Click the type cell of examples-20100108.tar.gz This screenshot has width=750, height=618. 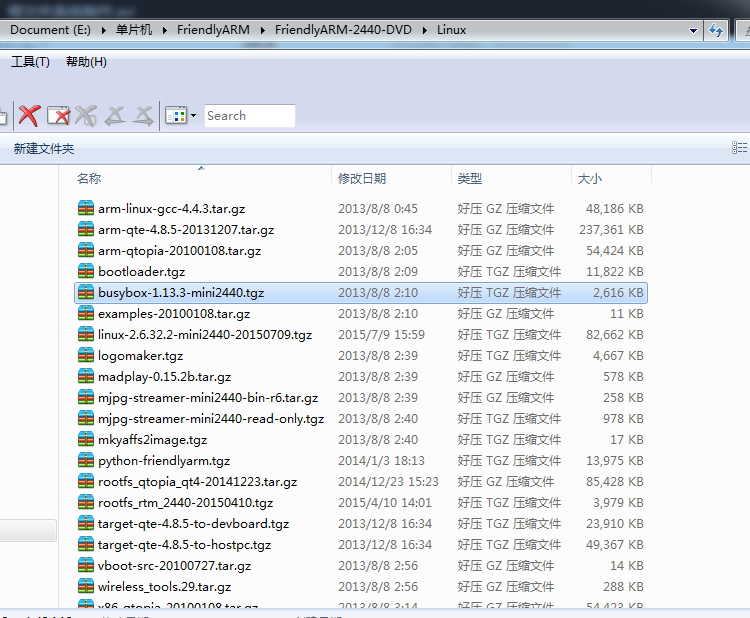click(506, 314)
